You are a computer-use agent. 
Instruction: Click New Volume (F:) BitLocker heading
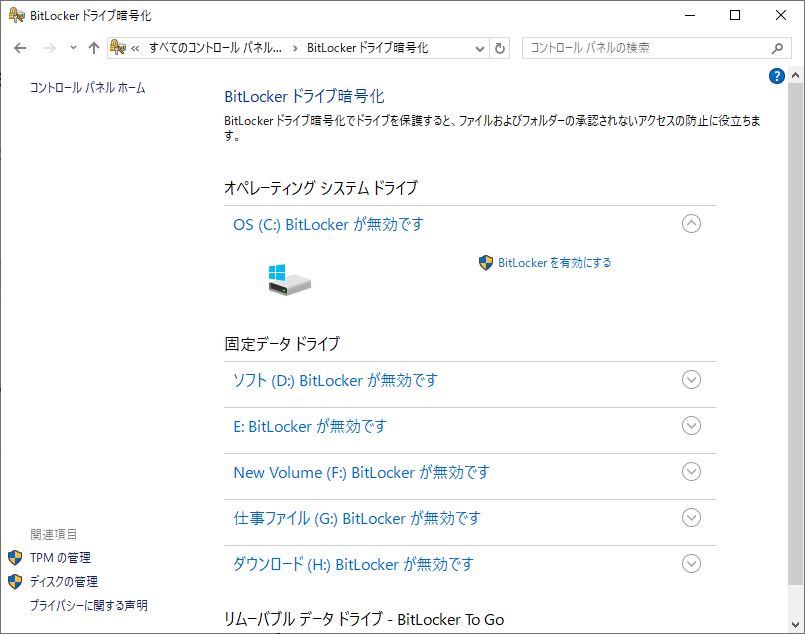[x=361, y=472]
